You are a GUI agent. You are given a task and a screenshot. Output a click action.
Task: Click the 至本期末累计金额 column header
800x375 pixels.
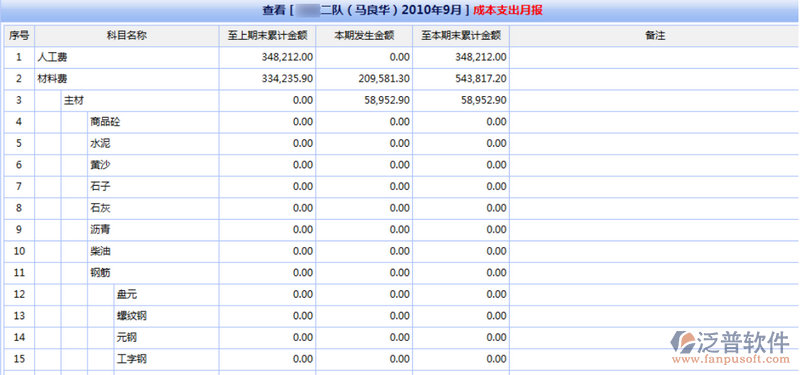(461, 36)
